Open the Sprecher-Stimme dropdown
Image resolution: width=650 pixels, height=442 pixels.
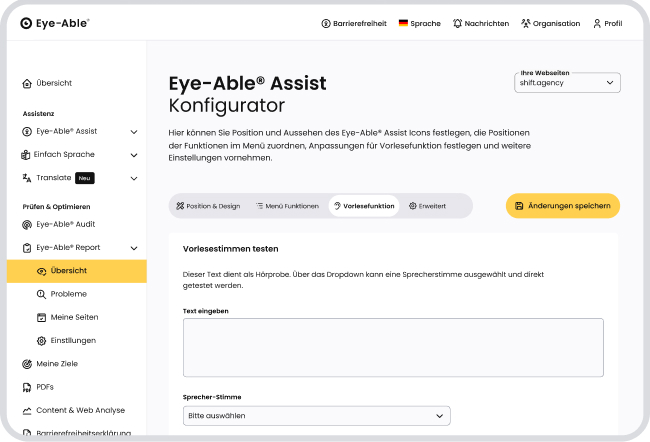pyautogui.click(x=316, y=415)
